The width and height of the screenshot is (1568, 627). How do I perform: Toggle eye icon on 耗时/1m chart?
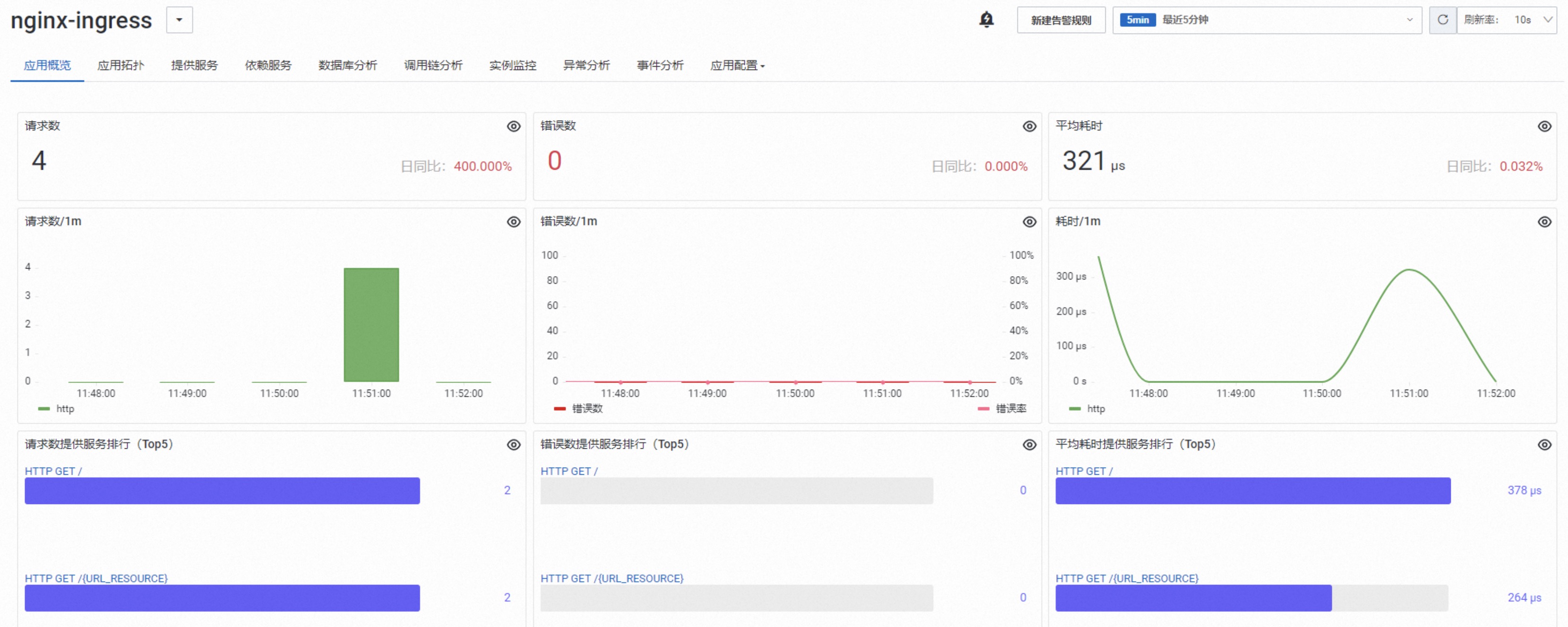tap(1544, 222)
